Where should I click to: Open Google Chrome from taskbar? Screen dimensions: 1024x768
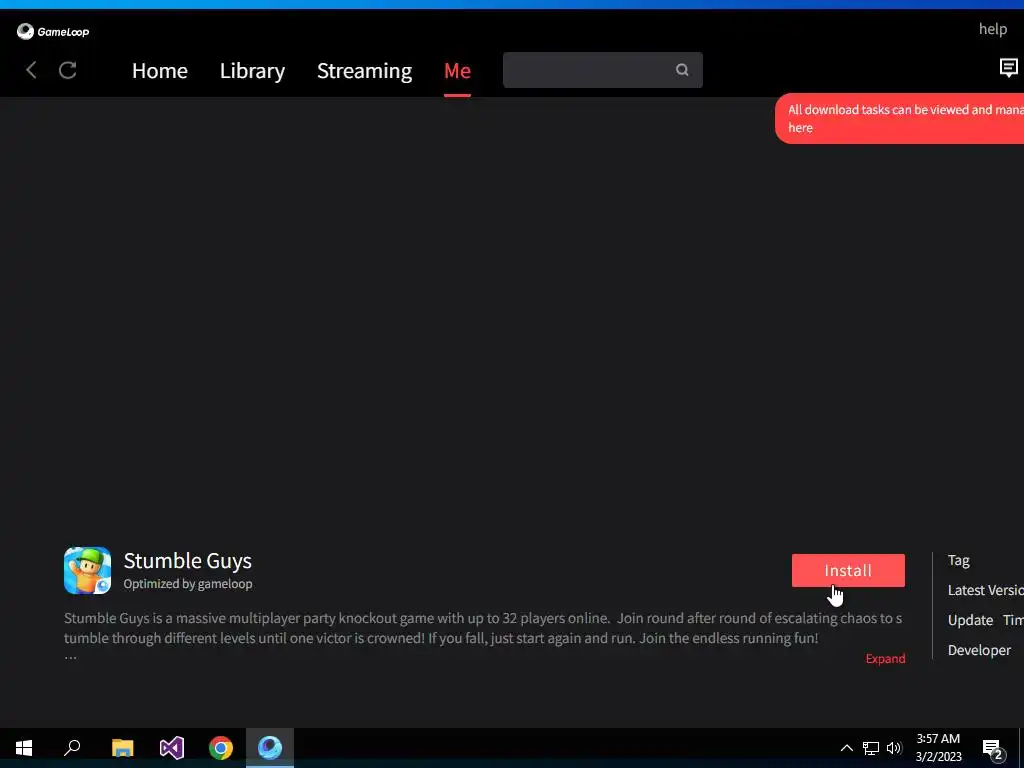[x=221, y=748]
